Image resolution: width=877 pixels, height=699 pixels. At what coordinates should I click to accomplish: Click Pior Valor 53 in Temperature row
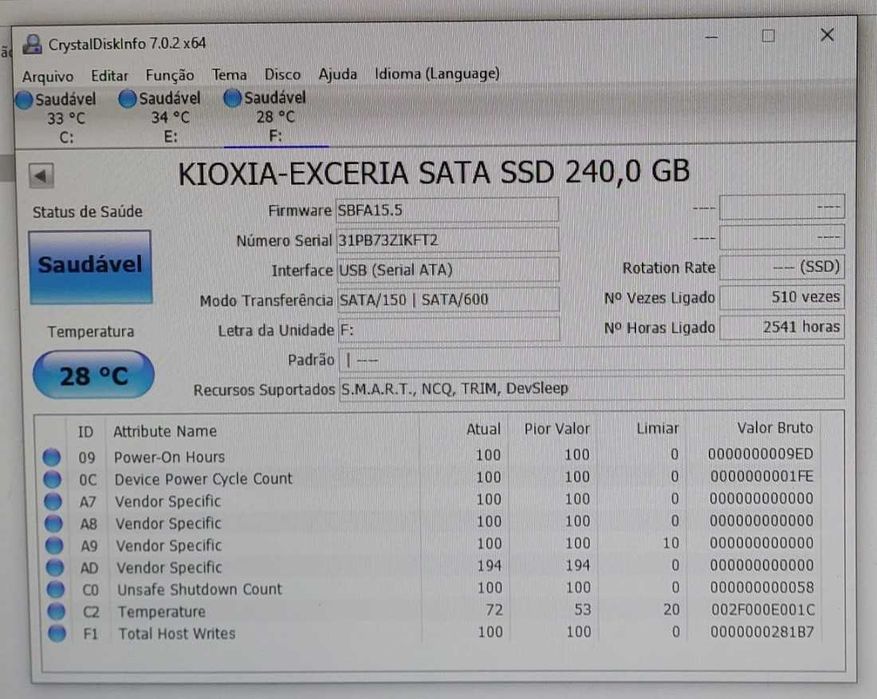point(583,609)
